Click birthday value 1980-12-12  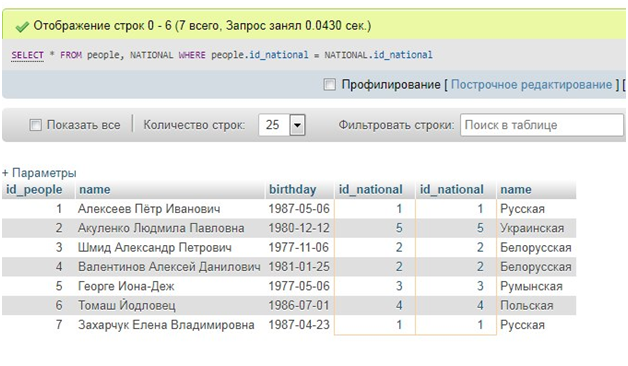(x=299, y=228)
